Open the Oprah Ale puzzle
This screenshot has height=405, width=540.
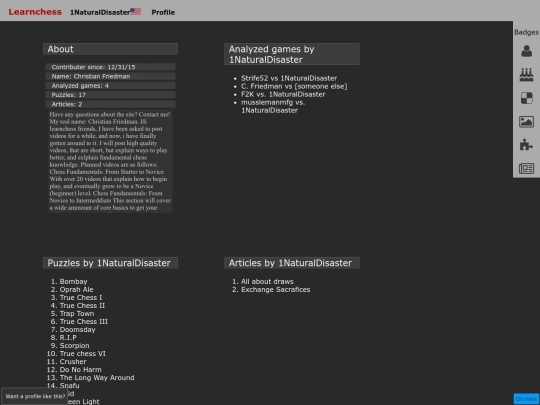[76, 289]
